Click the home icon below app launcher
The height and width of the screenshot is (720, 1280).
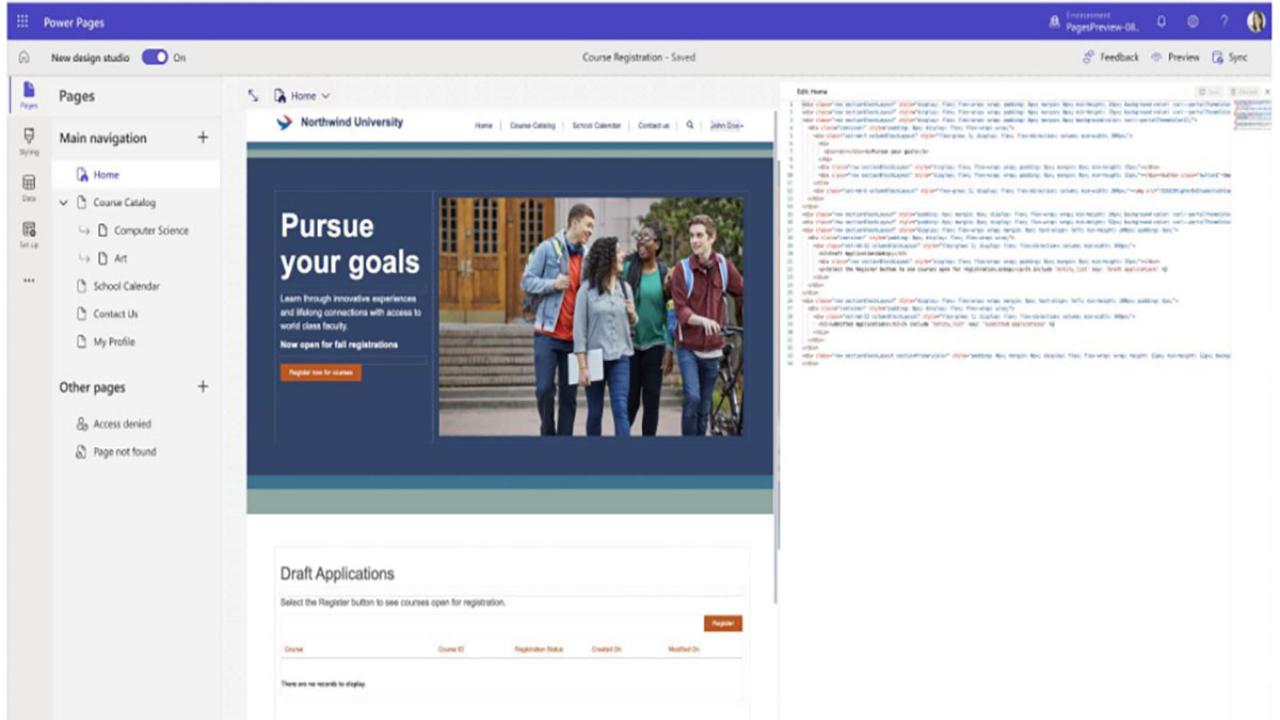(24, 57)
